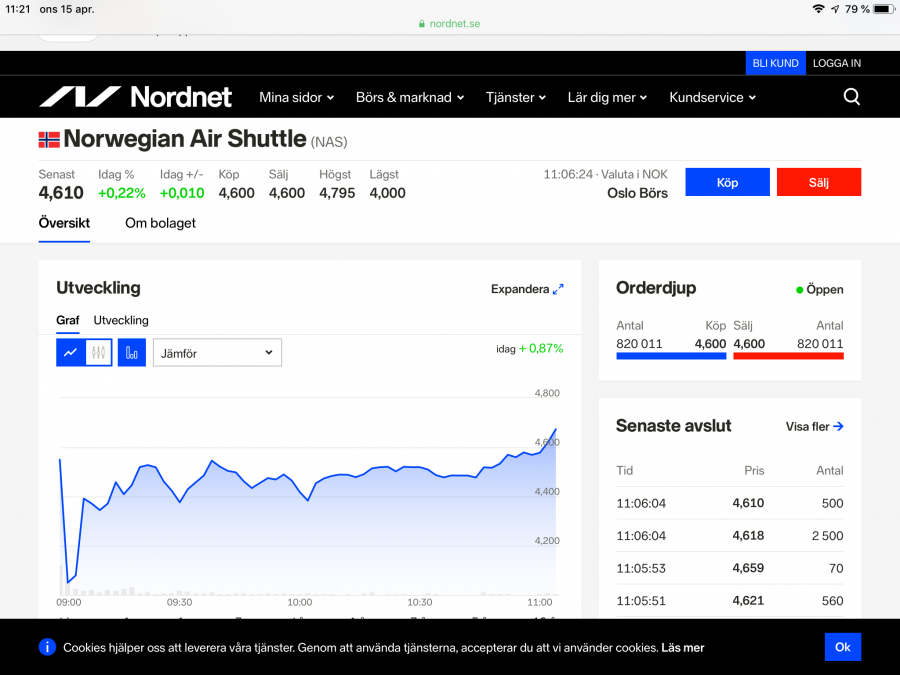This screenshot has width=900, height=675.
Task: Click the Norwegian flag icon
Action: (49, 139)
